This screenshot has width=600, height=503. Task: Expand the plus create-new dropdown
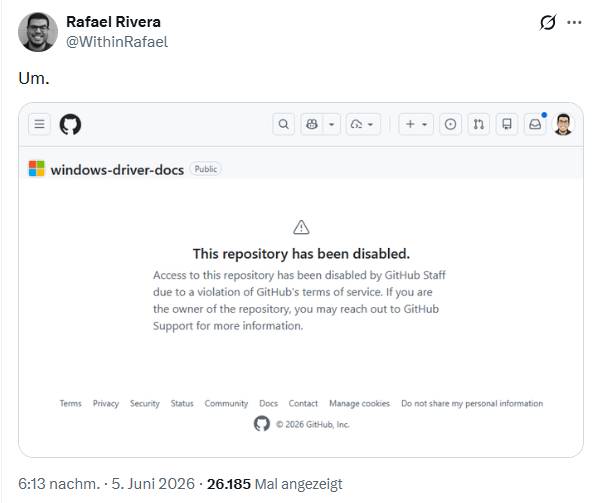point(416,124)
